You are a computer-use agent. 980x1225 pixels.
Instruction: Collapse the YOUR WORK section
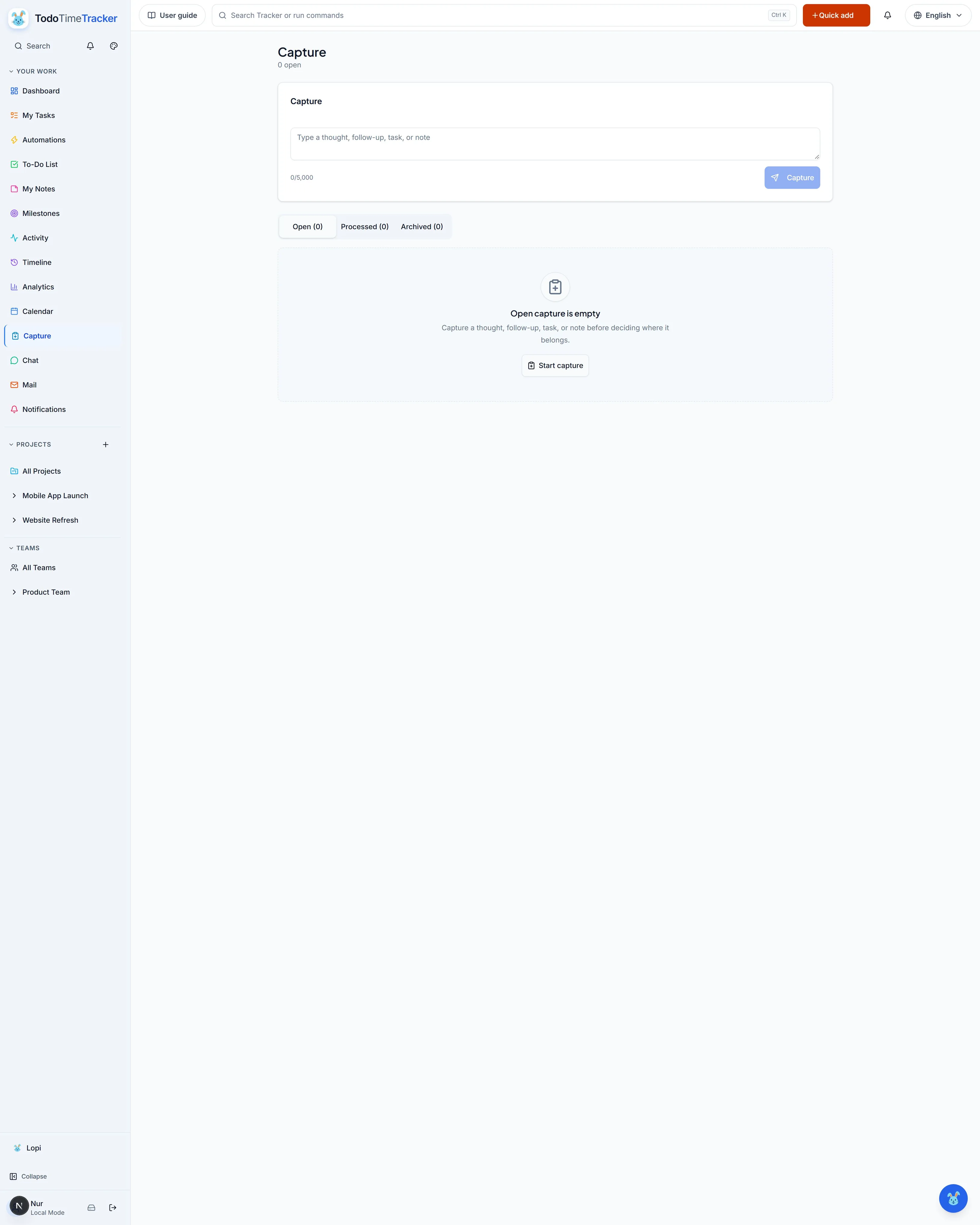34,71
